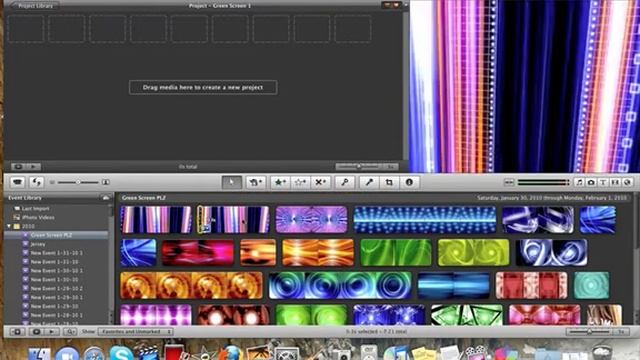Screen dimensions: 640x360
Task: Open the titles browser T icon
Action: point(603,182)
